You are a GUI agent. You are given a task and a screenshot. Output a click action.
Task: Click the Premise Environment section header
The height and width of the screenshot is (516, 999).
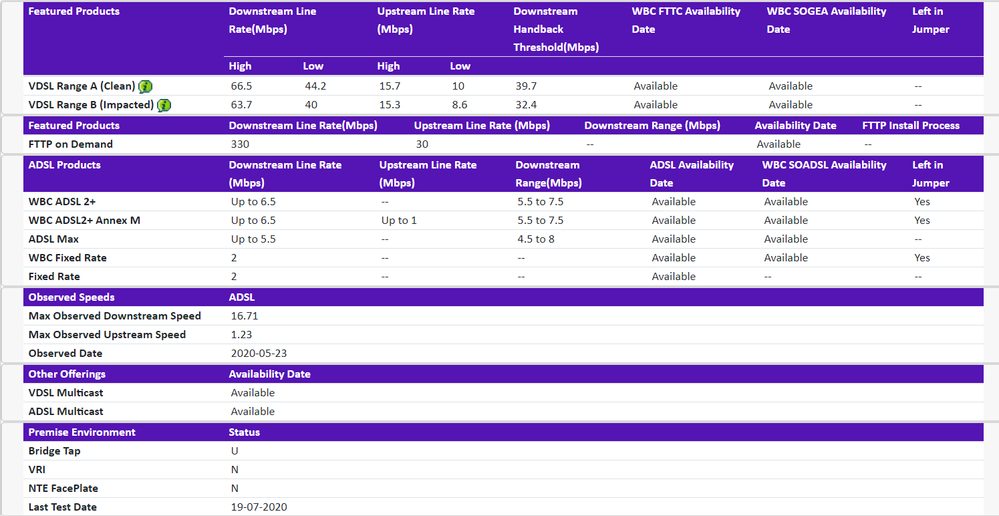[81, 432]
